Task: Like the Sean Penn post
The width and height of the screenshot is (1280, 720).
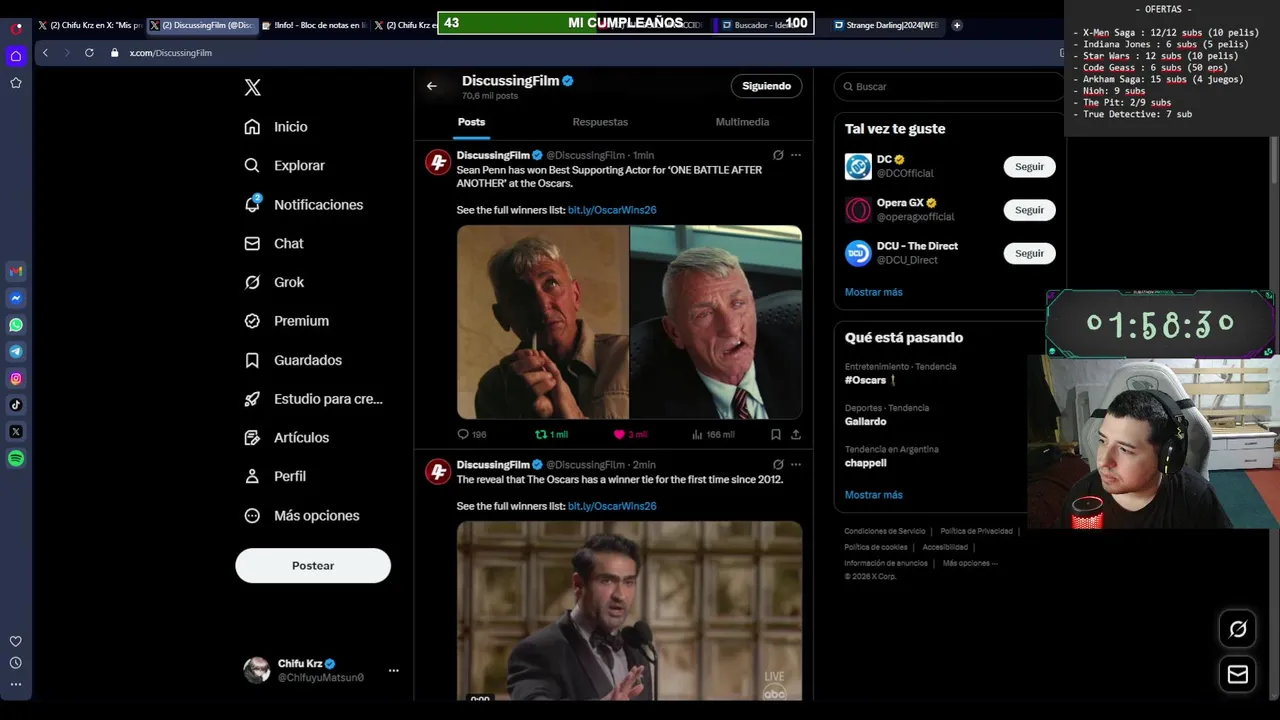Action: tap(630, 435)
